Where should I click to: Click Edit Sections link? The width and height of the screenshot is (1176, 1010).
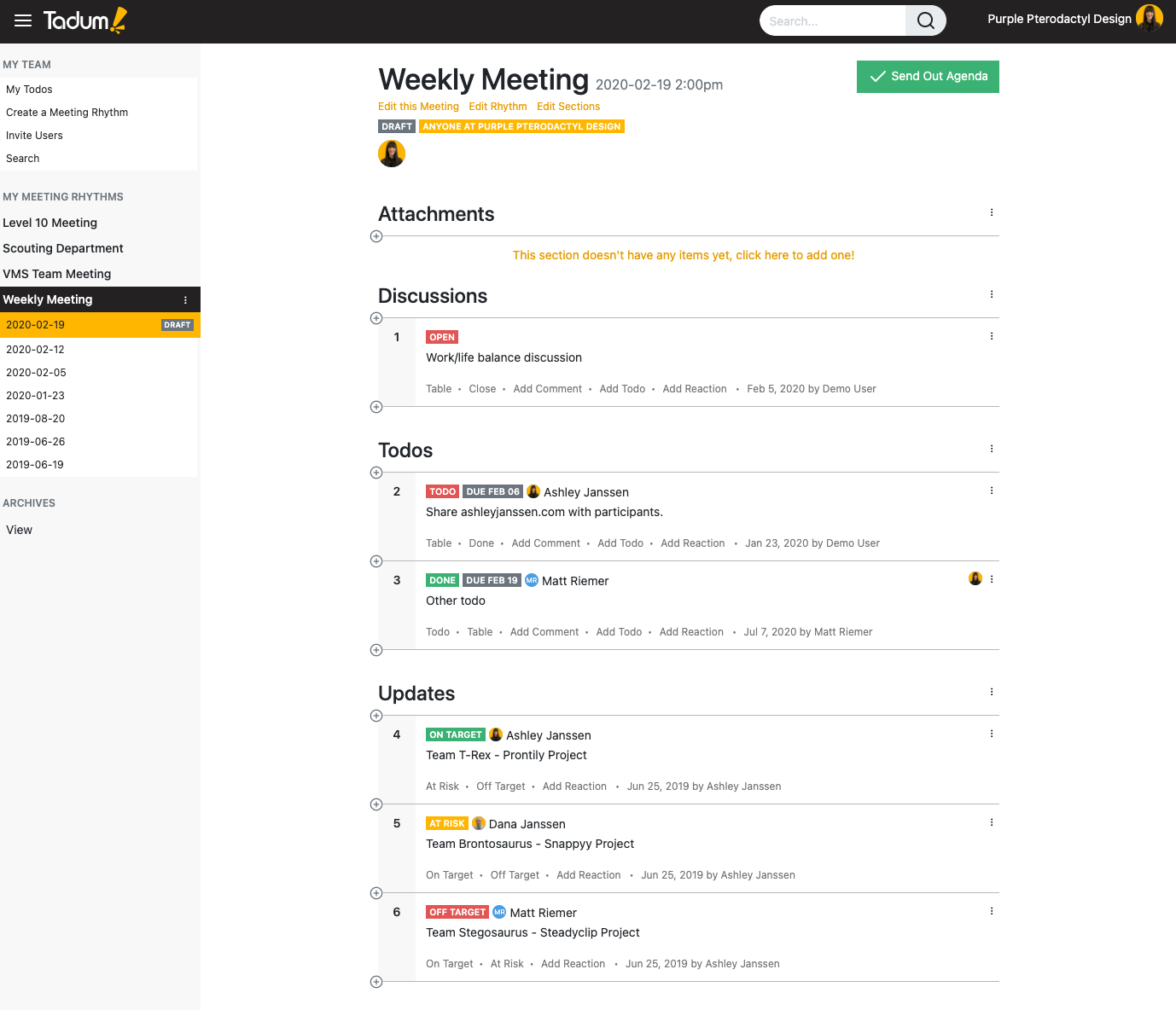click(568, 107)
